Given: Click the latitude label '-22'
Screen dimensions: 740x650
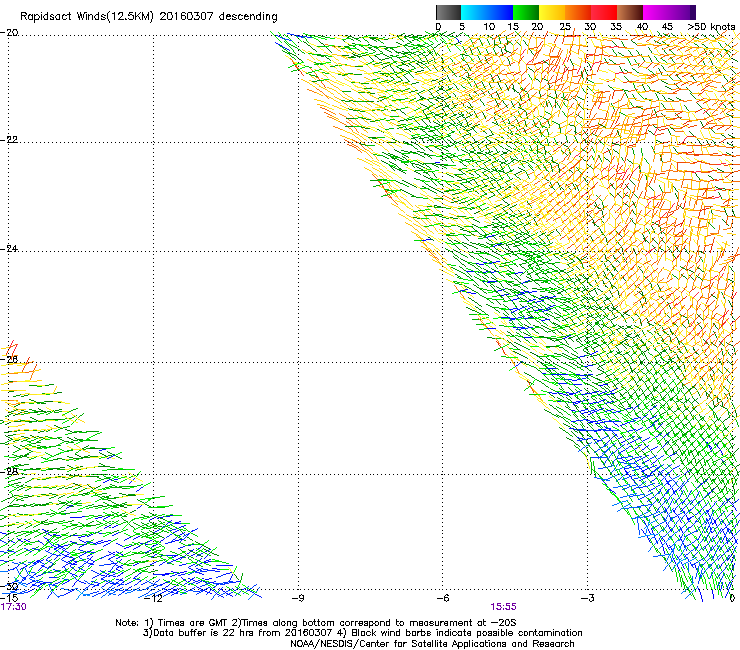Looking at the screenshot, I should [9, 140].
